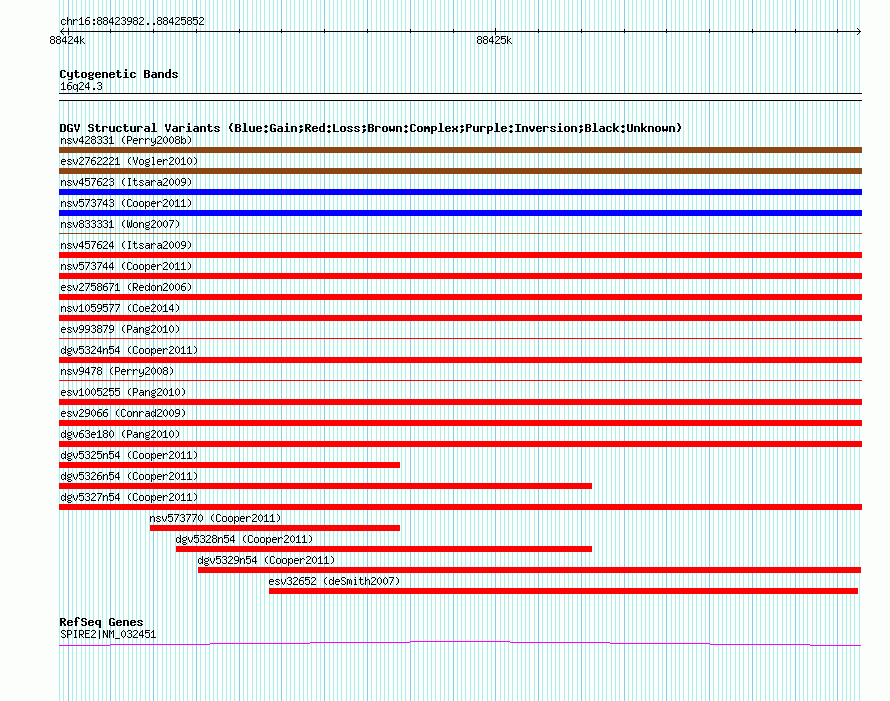Open the dgv5325n54 (Cooper2011) label
Screen dimensions: 890x701
pos(129,455)
